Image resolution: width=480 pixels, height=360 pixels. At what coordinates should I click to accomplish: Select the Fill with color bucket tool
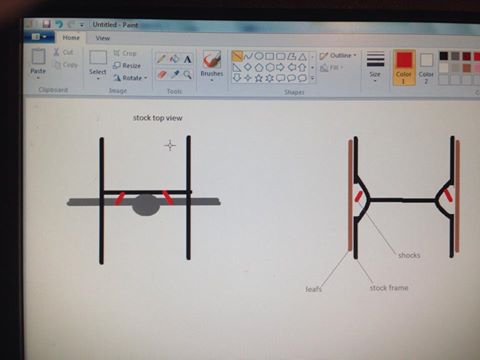coord(174,59)
